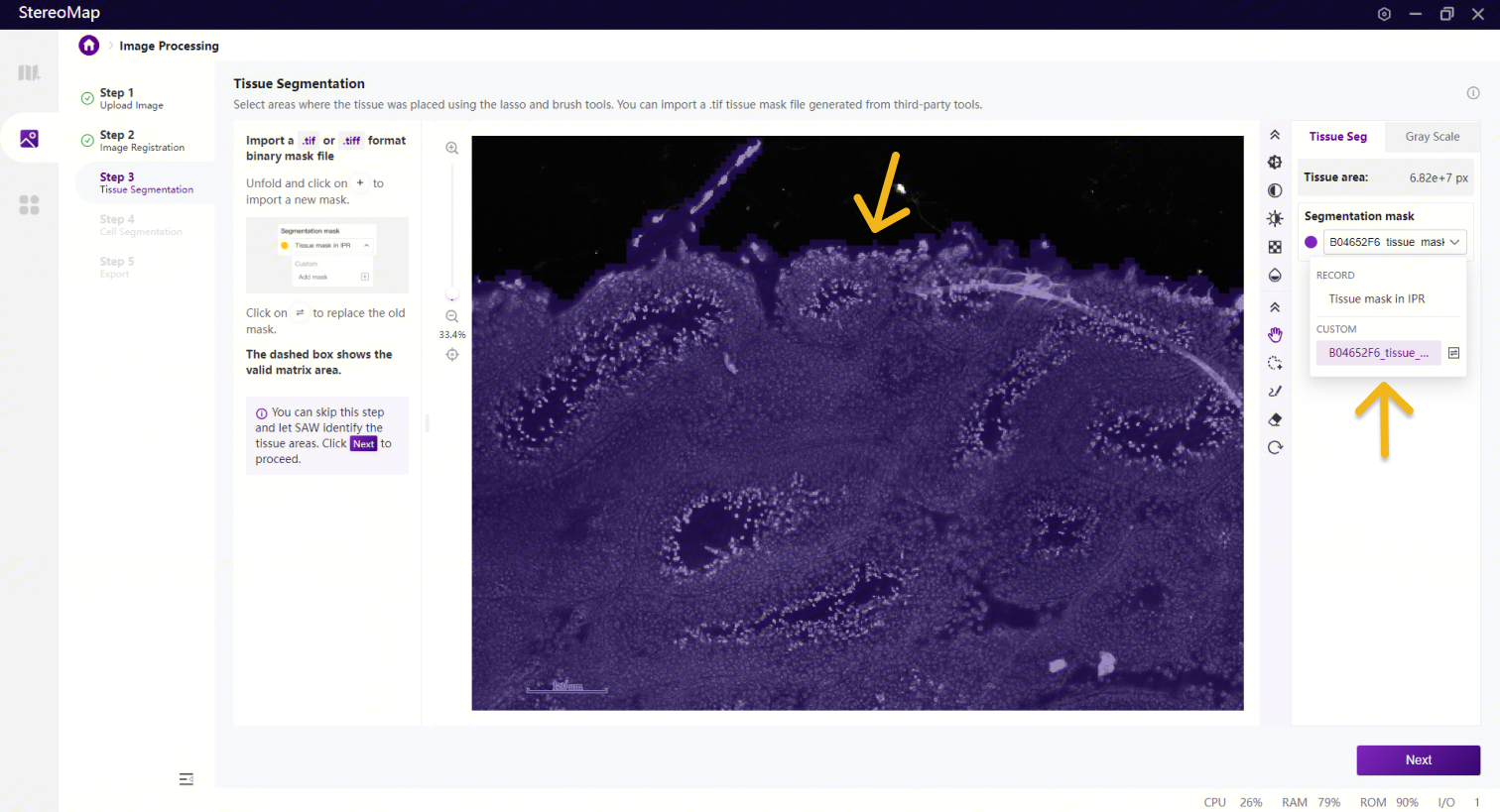
Task: Go to home via purple house icon
Action: pos(89,46)
